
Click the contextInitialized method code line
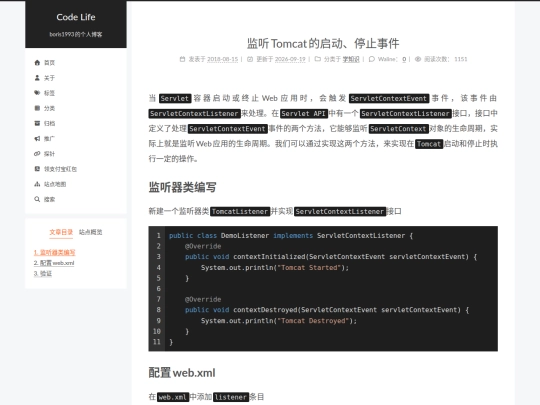coord(331,257)
